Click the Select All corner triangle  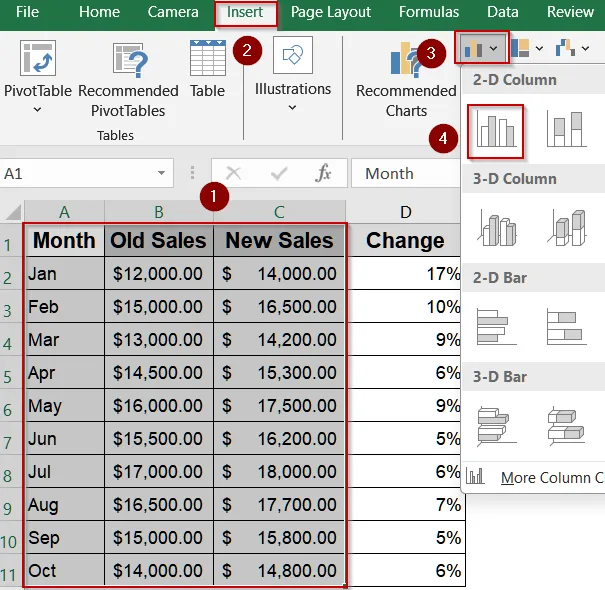pos(12,212)
